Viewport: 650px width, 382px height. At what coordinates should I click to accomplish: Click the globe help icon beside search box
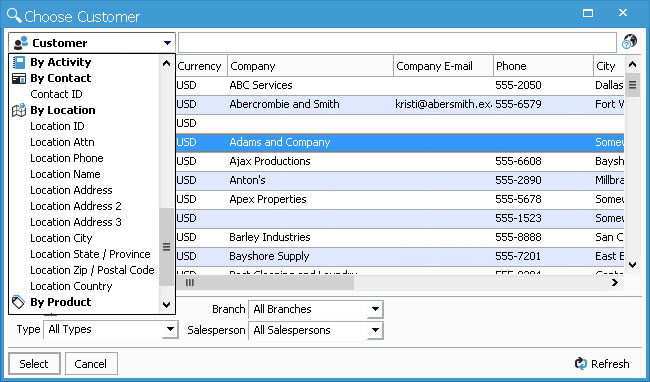pos(630,42)
